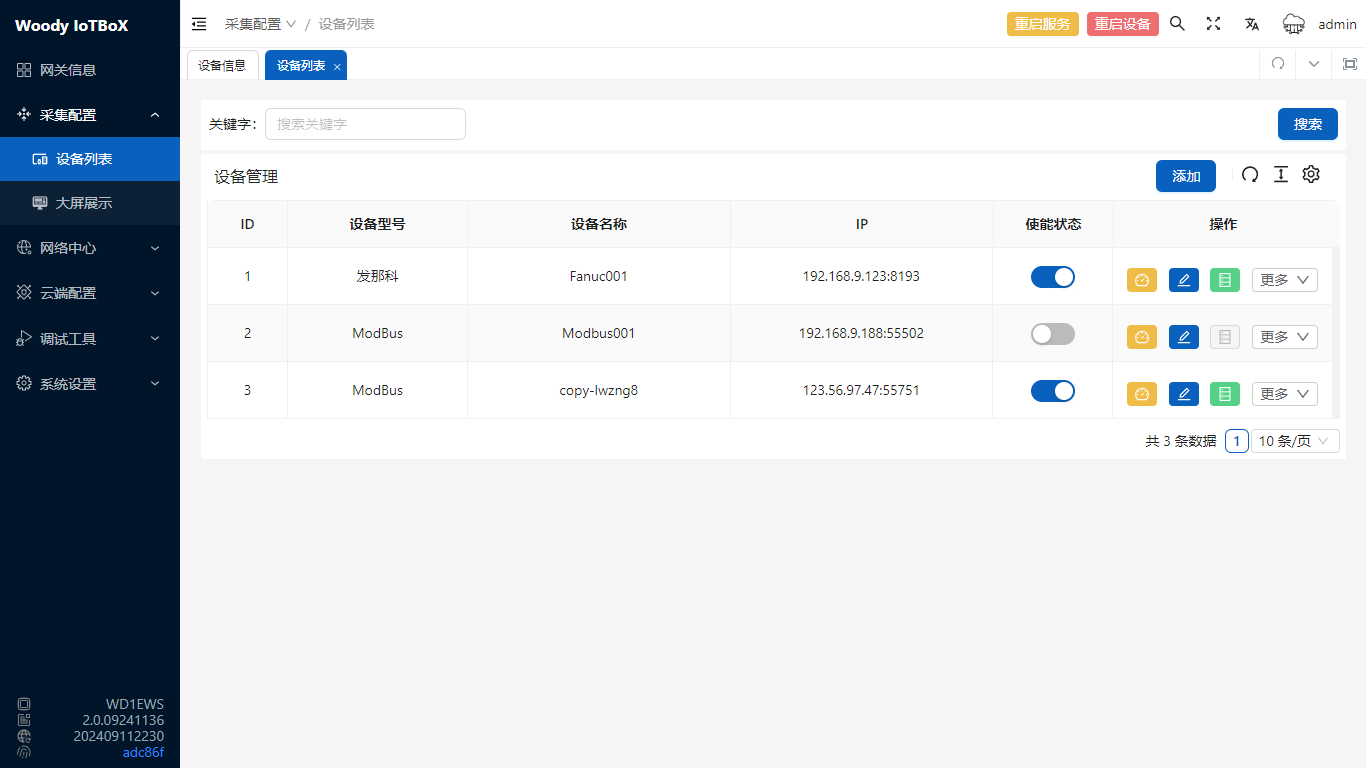Click the language translation icon
The width and height of the screenshot is (1366, 768).
(1251, 24)
